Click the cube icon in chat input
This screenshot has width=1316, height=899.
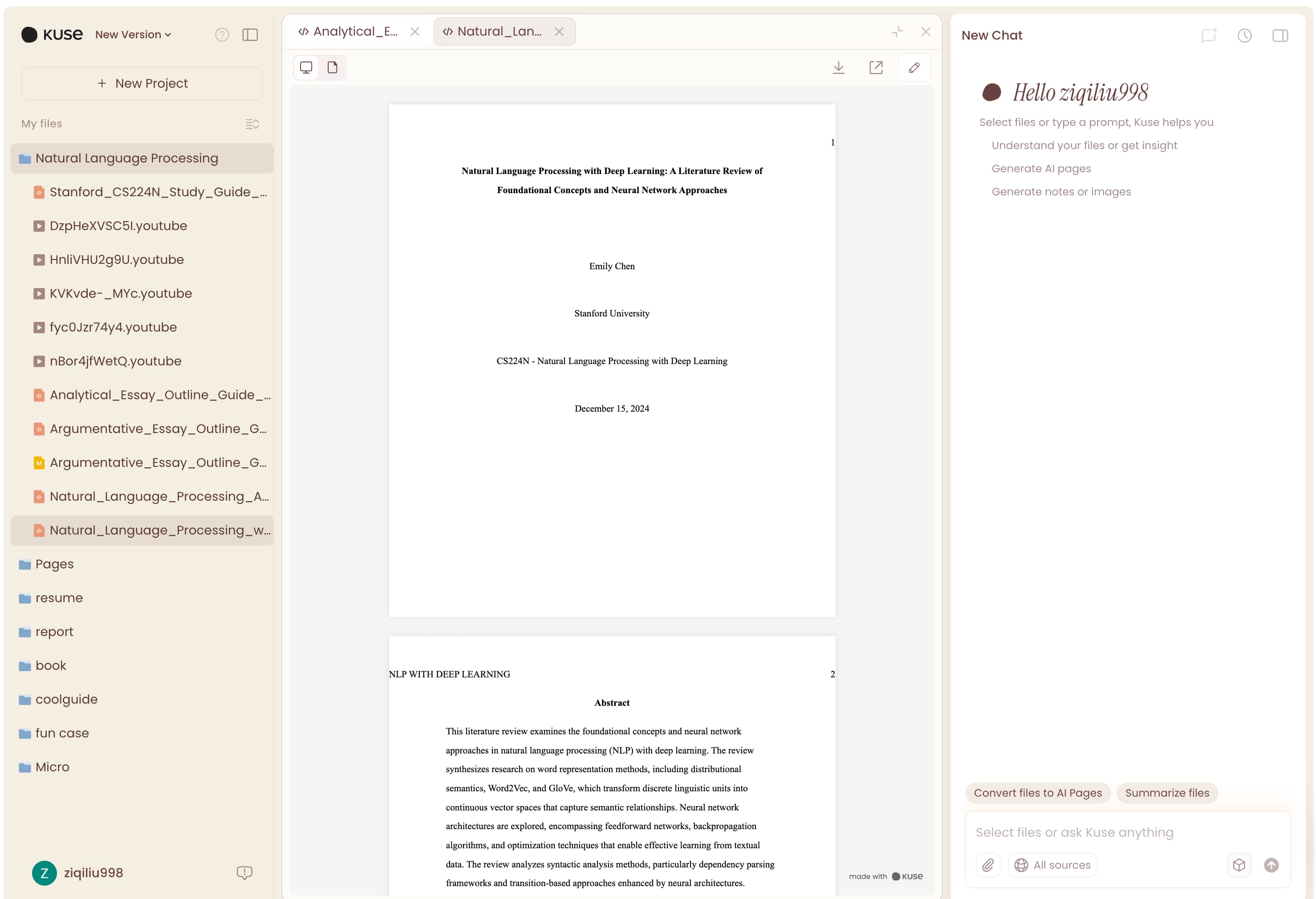coord(1239,865)
